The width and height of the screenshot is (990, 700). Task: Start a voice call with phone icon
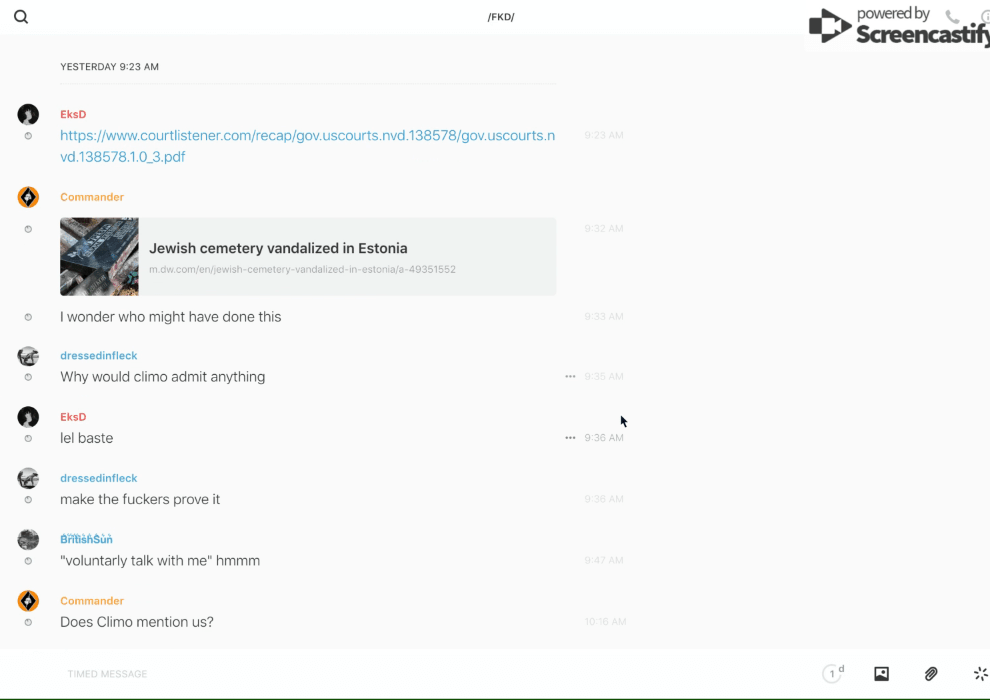[x=952, y=17]
